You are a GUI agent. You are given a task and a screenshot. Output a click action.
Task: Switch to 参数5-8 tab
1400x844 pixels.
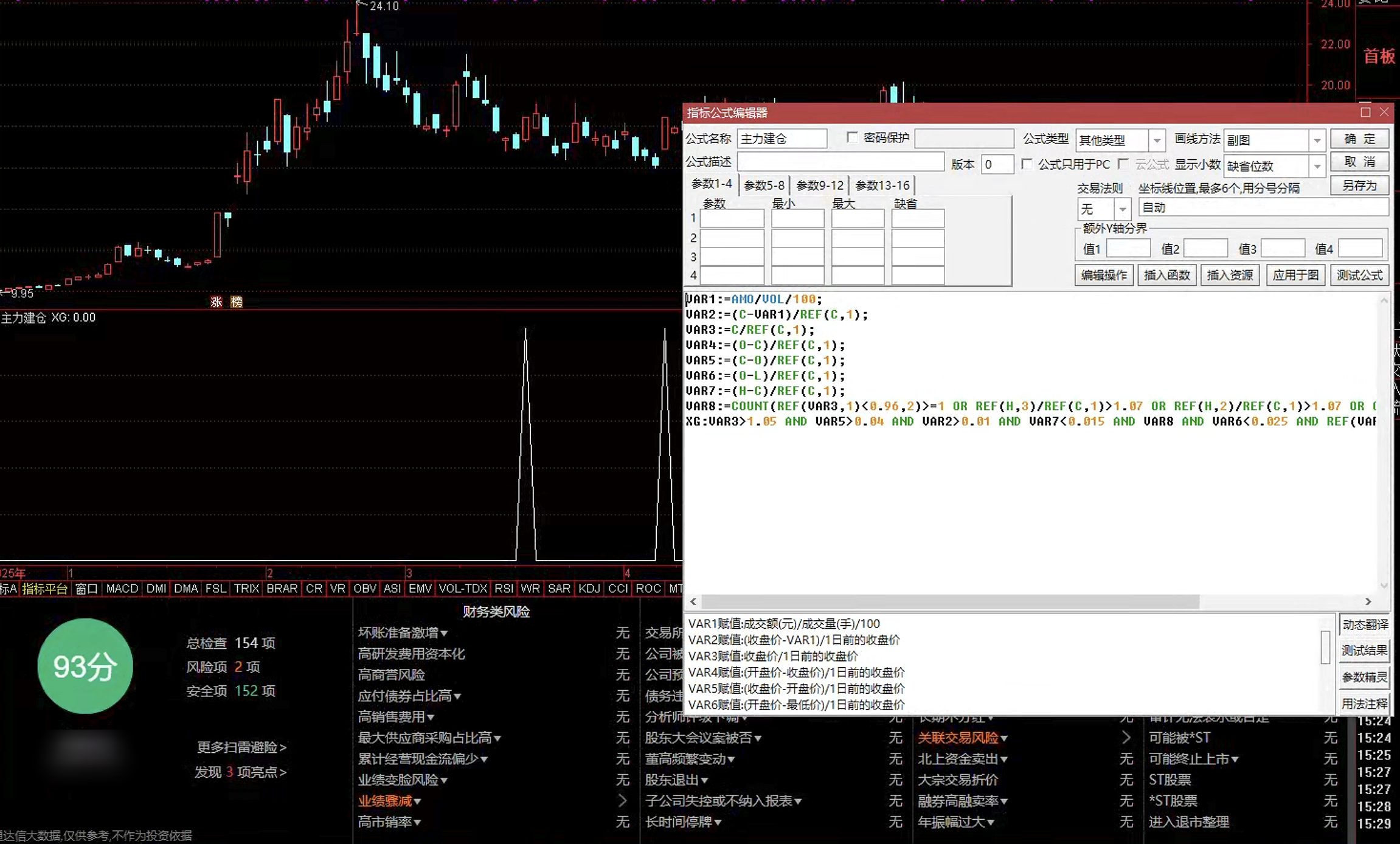764,185
